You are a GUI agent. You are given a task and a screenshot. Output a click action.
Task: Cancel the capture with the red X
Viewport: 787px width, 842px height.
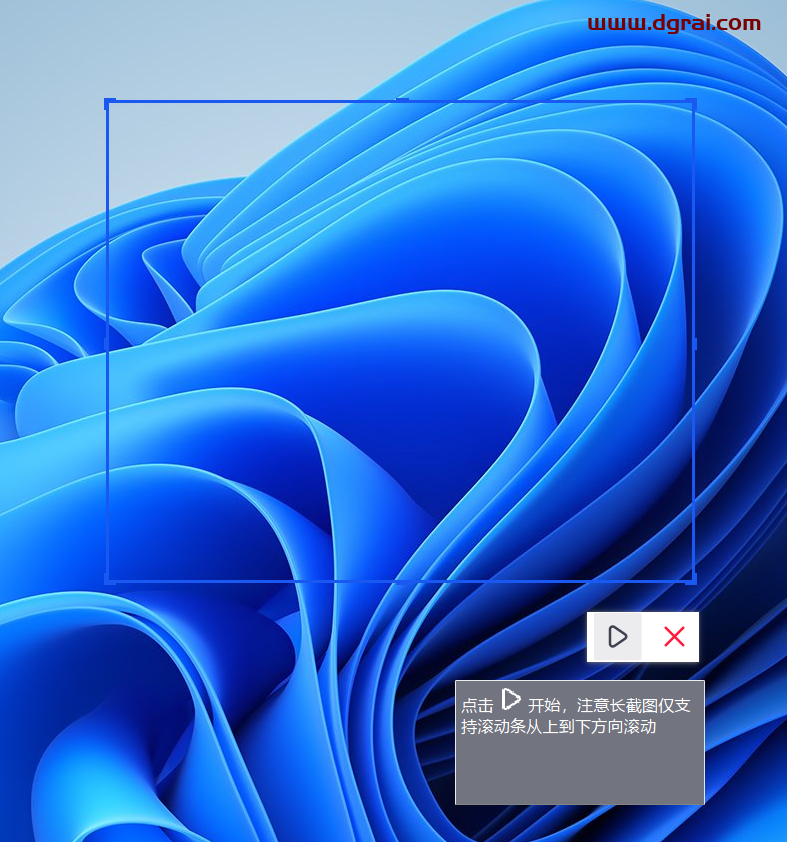pyautogui.click(x=674, y=637)
